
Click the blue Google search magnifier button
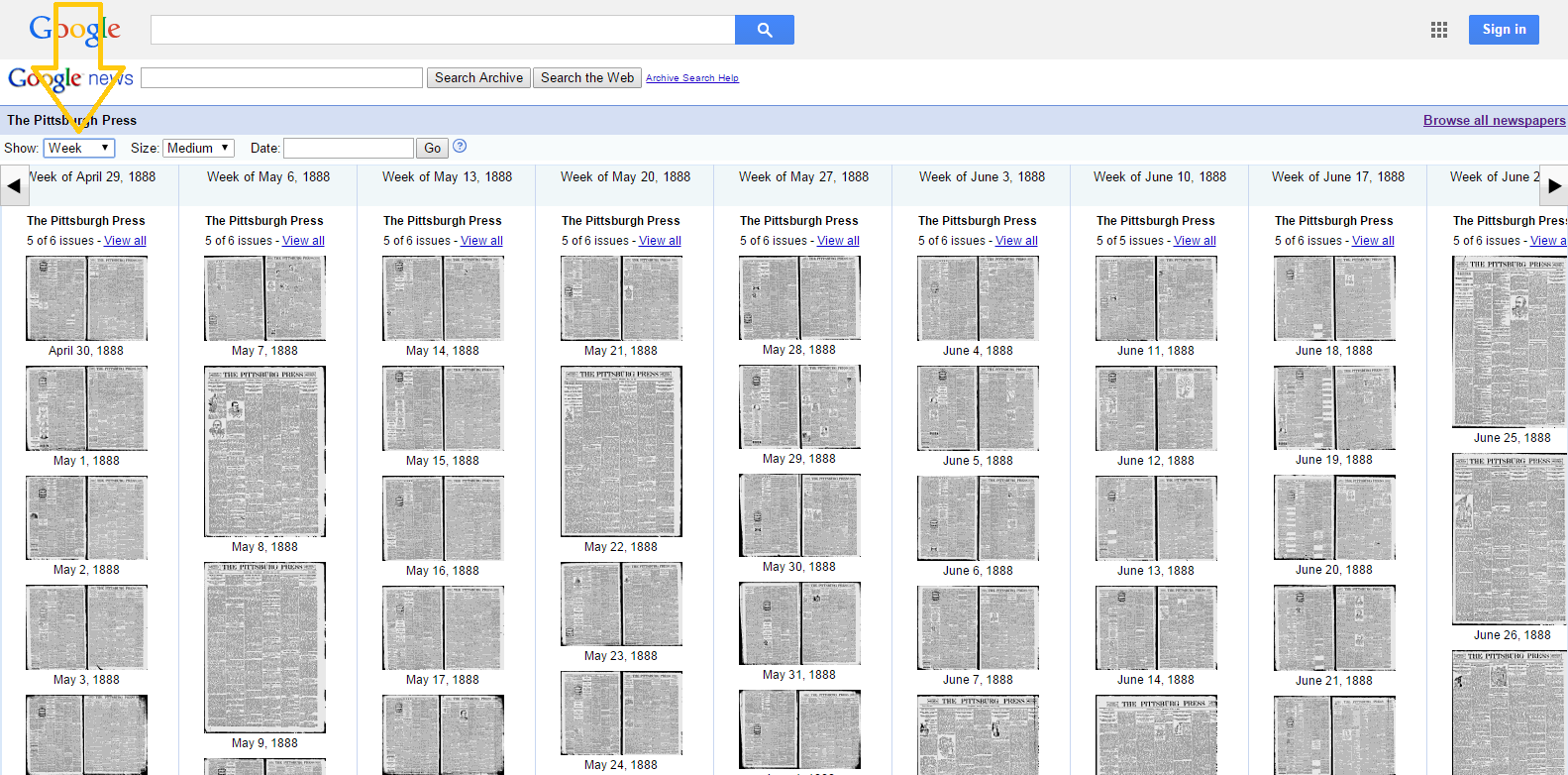coord(764,30)
